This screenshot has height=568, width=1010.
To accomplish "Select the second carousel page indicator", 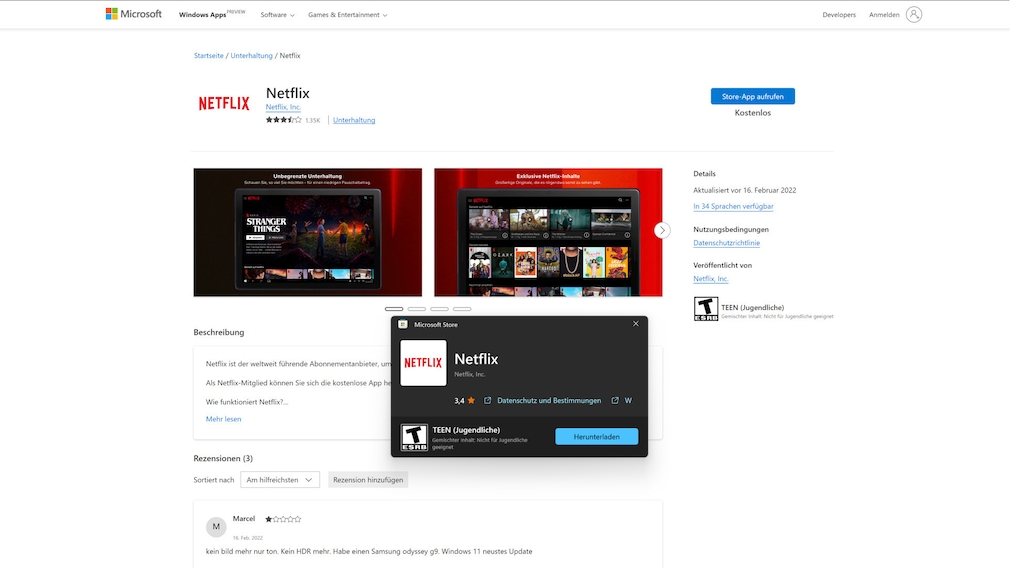I will [416, 309].
